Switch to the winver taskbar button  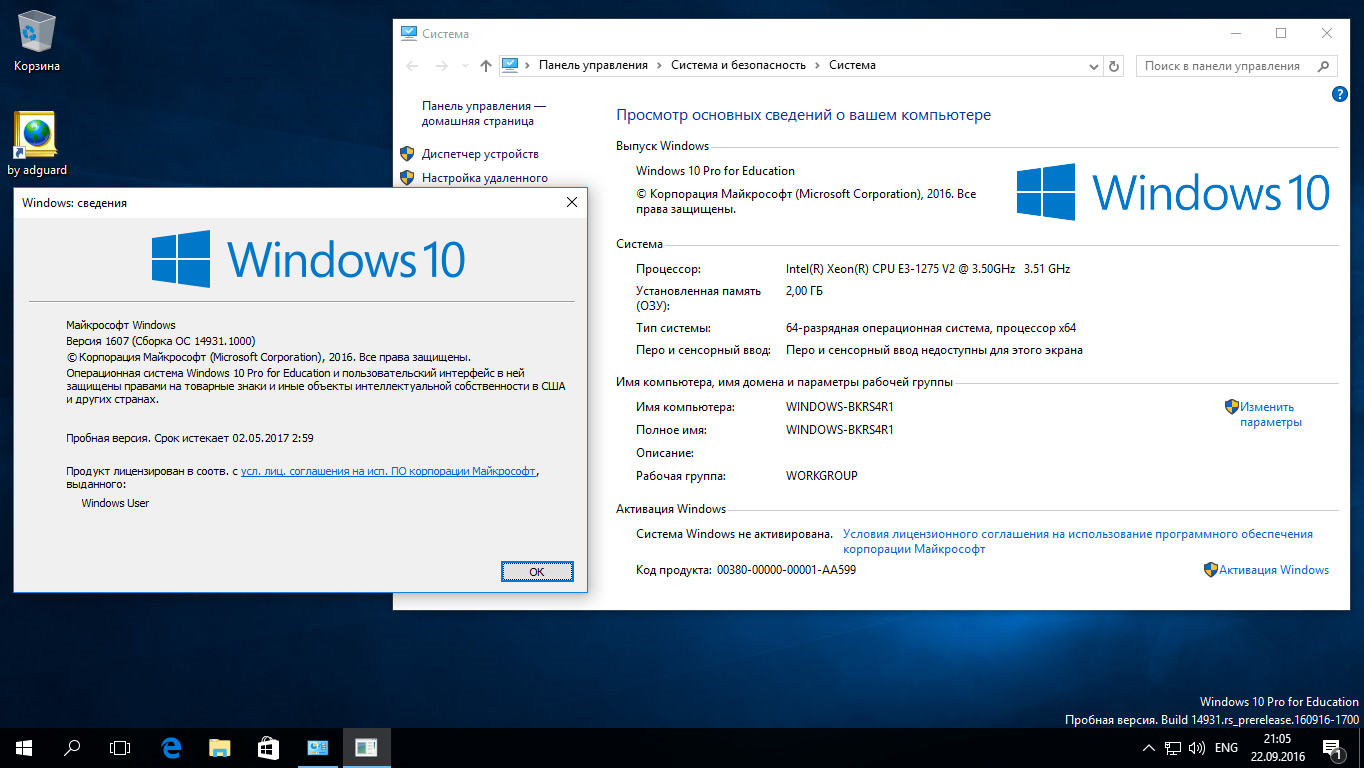[x=366, y=747]
